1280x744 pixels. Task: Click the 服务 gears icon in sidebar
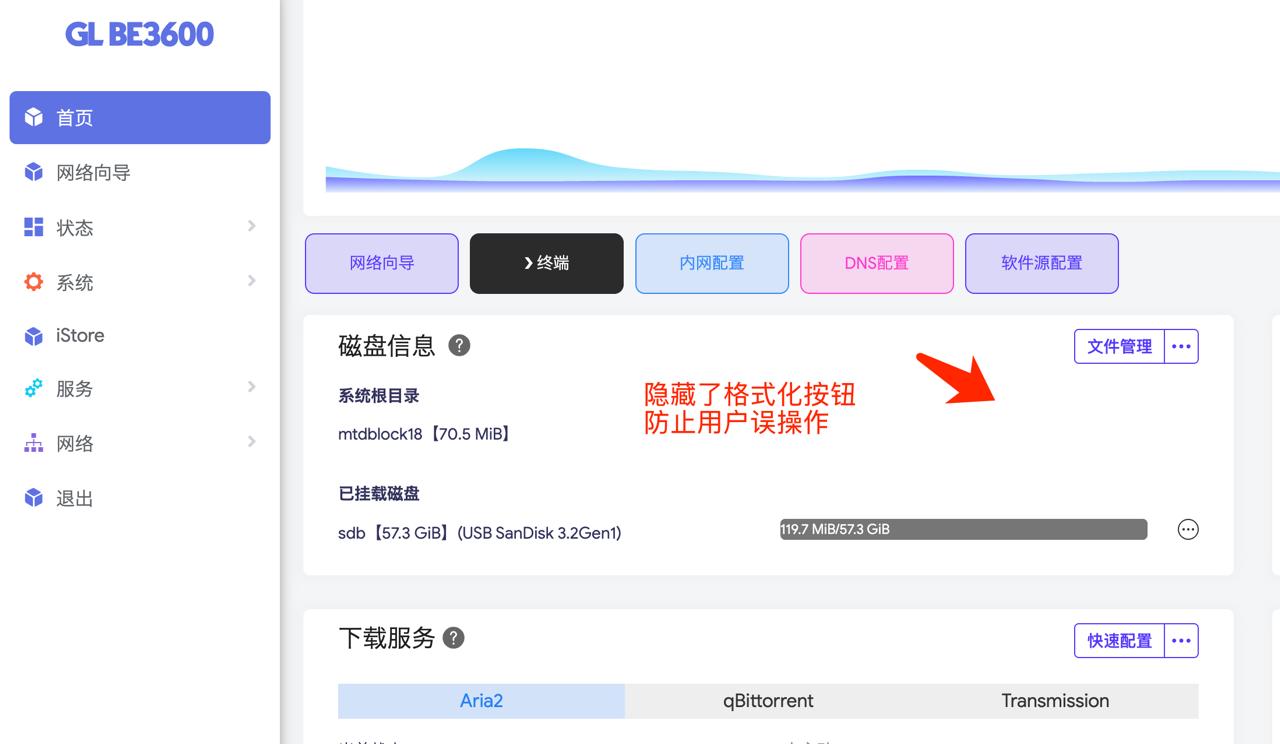[34, 388]
